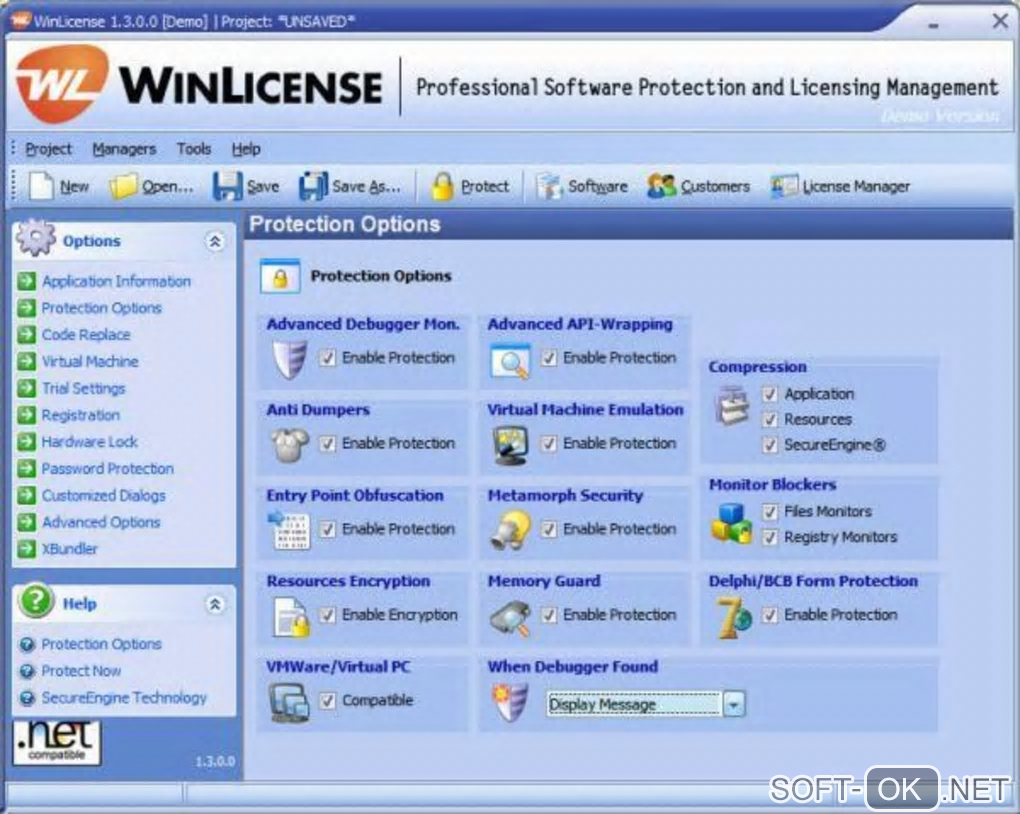
Task: Select Virtual Machine in Options list
Action: pos(90,362)
